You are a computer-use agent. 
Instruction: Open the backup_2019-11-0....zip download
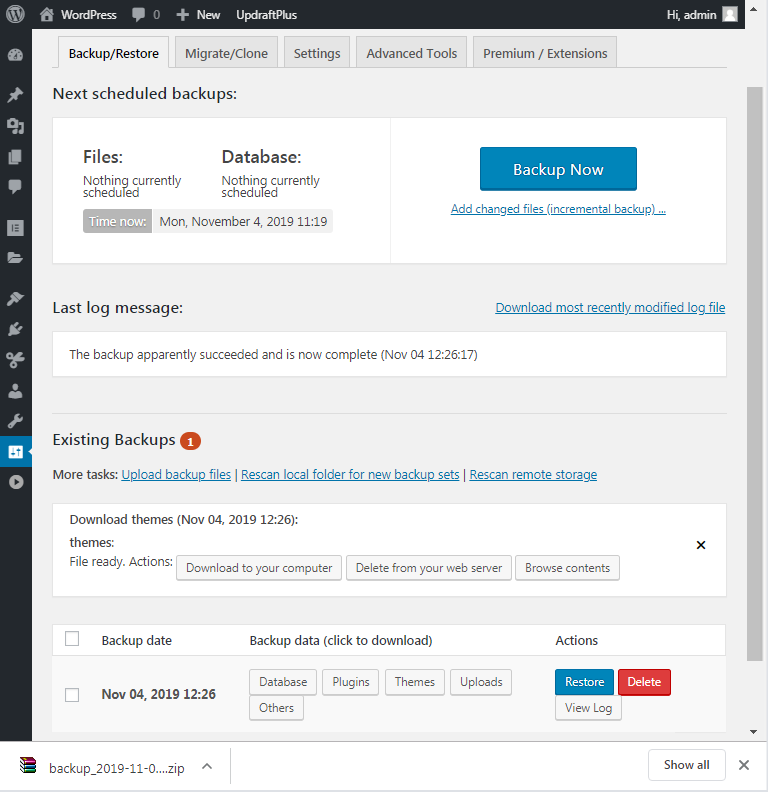click(x=117, y=768)
